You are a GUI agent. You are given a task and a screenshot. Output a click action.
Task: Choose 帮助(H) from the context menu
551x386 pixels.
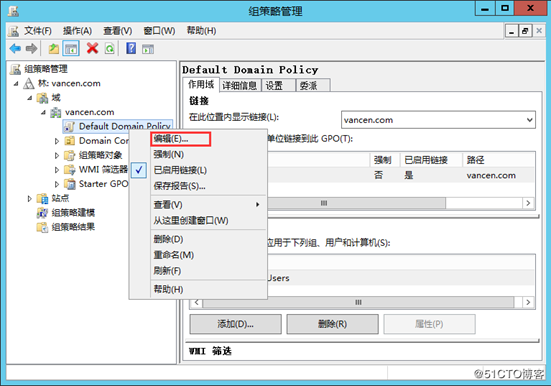coord(208,290)
